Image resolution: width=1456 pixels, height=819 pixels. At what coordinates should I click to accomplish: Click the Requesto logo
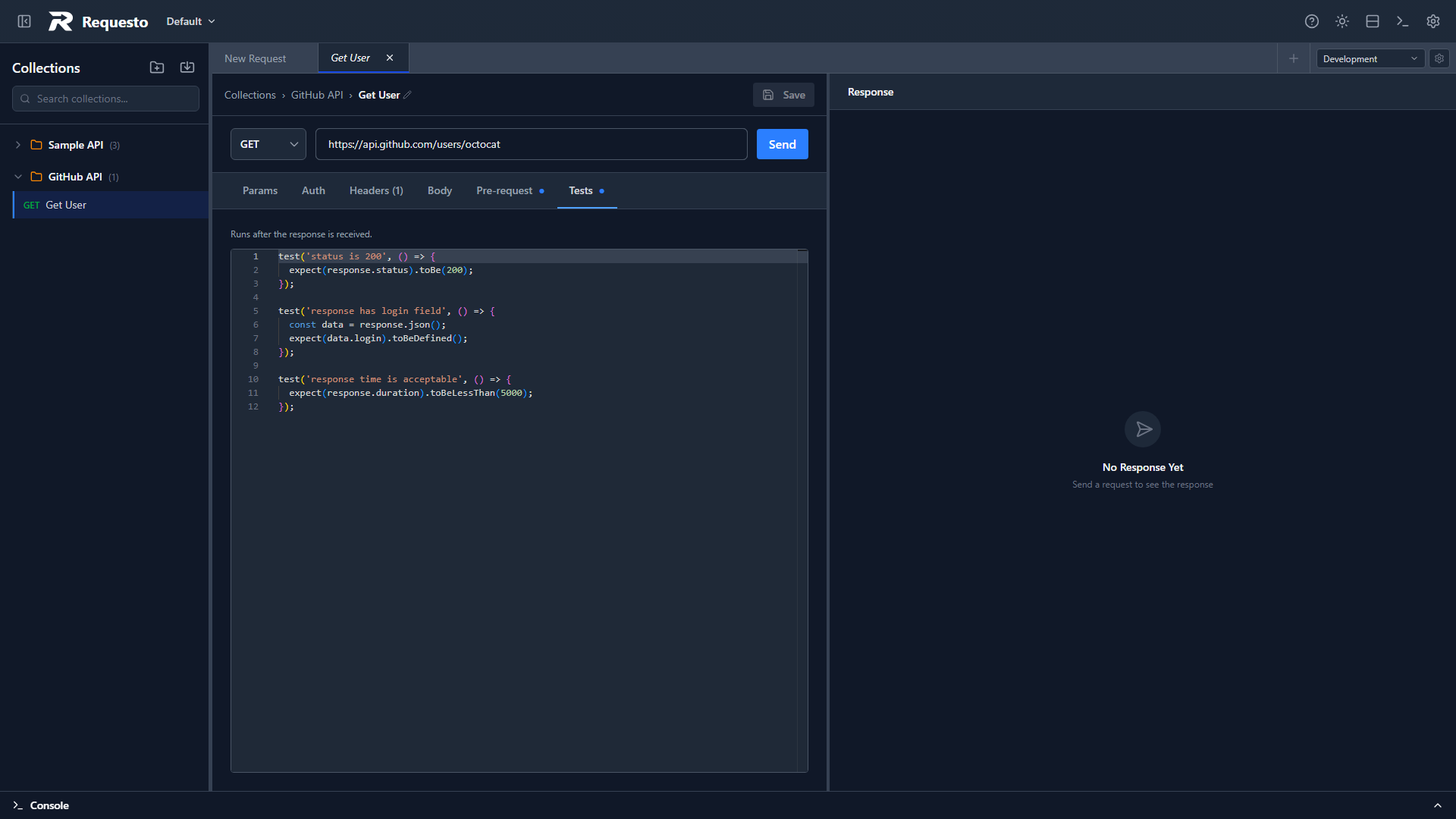99,21
